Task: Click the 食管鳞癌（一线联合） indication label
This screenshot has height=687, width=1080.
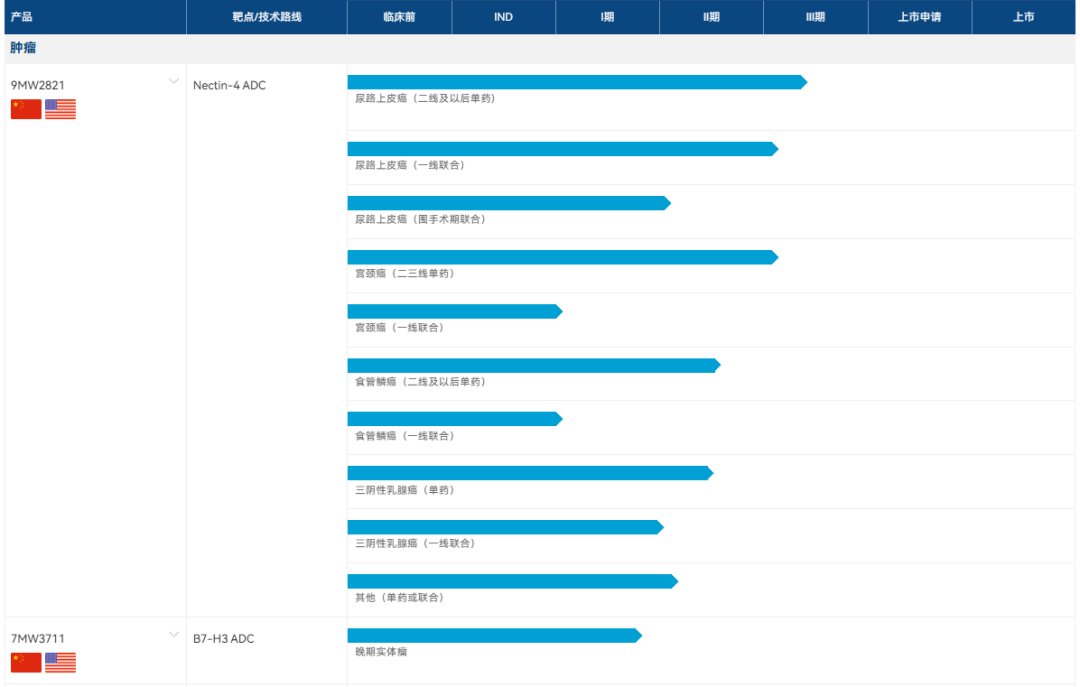Action: click(405, 435)
